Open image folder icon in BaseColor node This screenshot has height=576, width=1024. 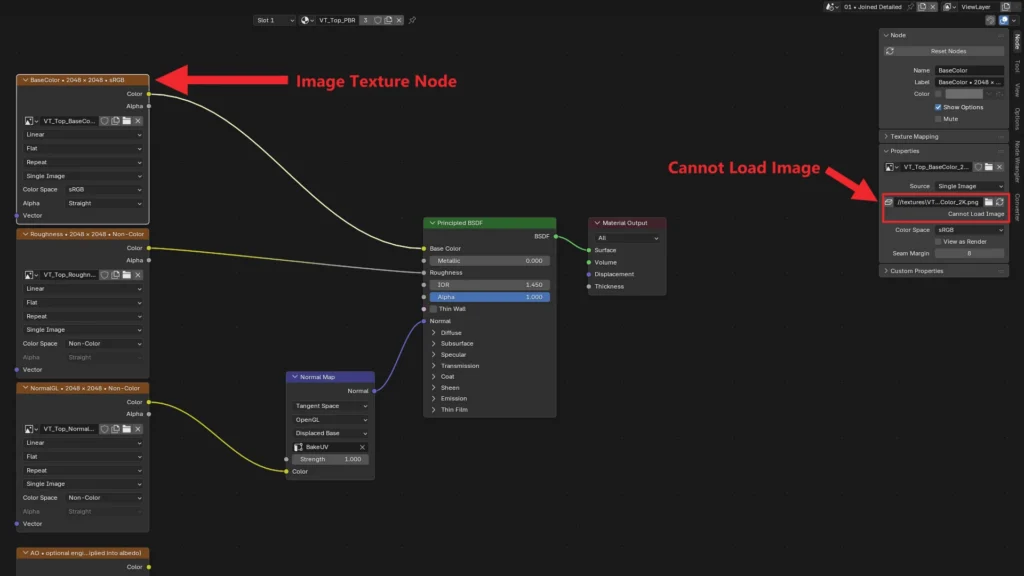(127, 121)
